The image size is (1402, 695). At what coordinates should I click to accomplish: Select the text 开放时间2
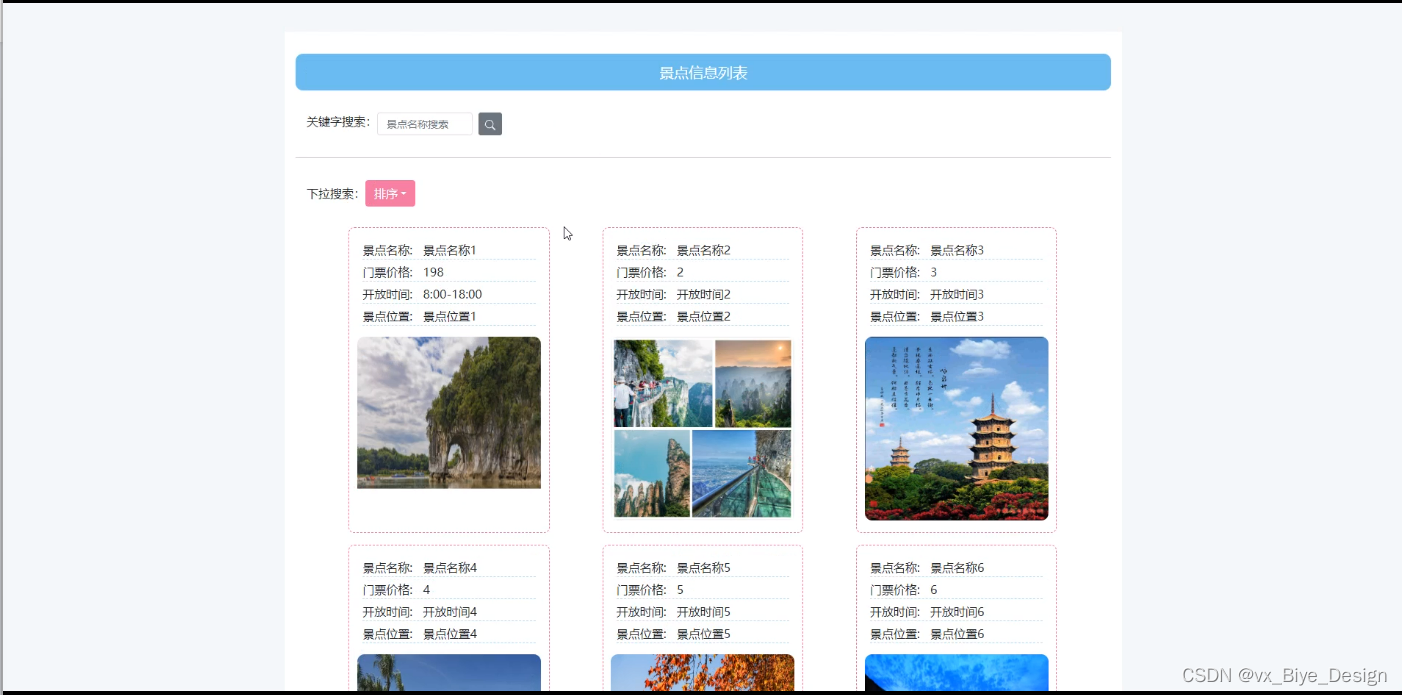point(704,294)
